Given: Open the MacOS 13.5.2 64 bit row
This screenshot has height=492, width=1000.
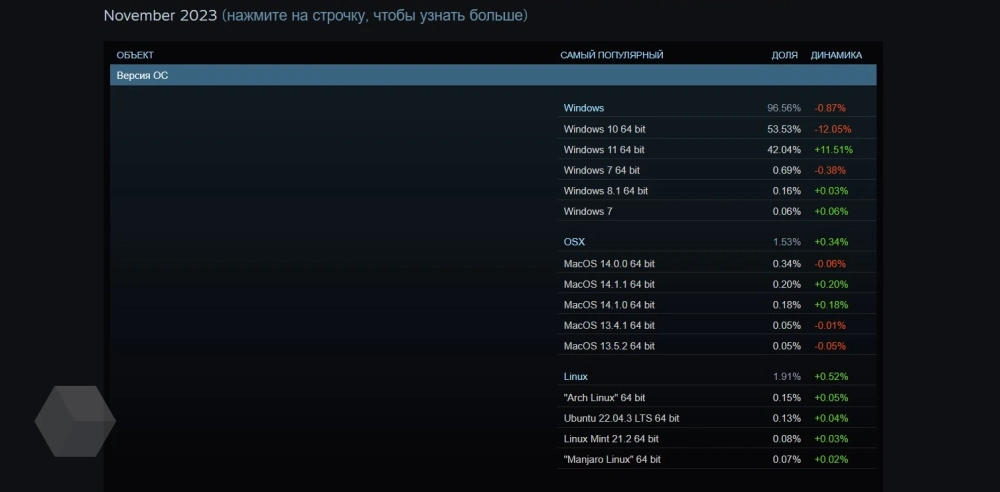Looking at the screenshot, I should click(609, 346).
